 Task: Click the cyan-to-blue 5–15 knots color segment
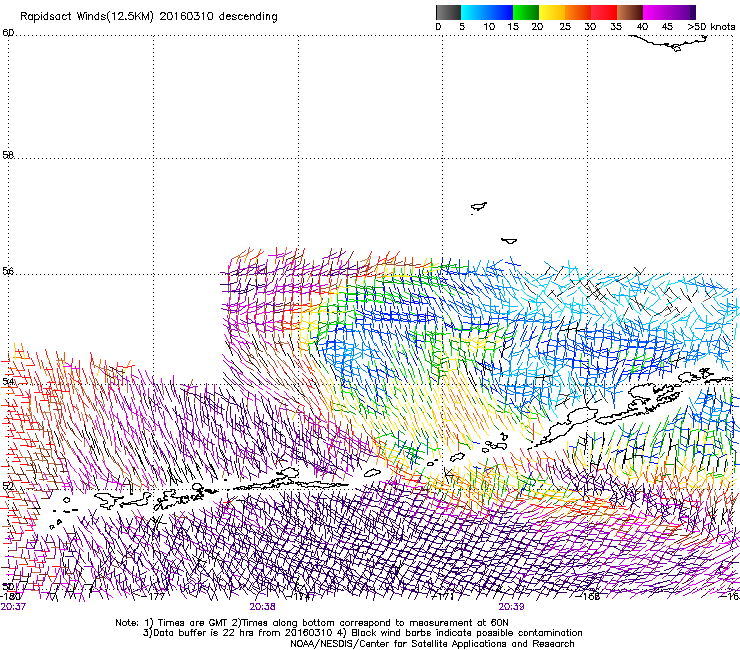point(487,12)
